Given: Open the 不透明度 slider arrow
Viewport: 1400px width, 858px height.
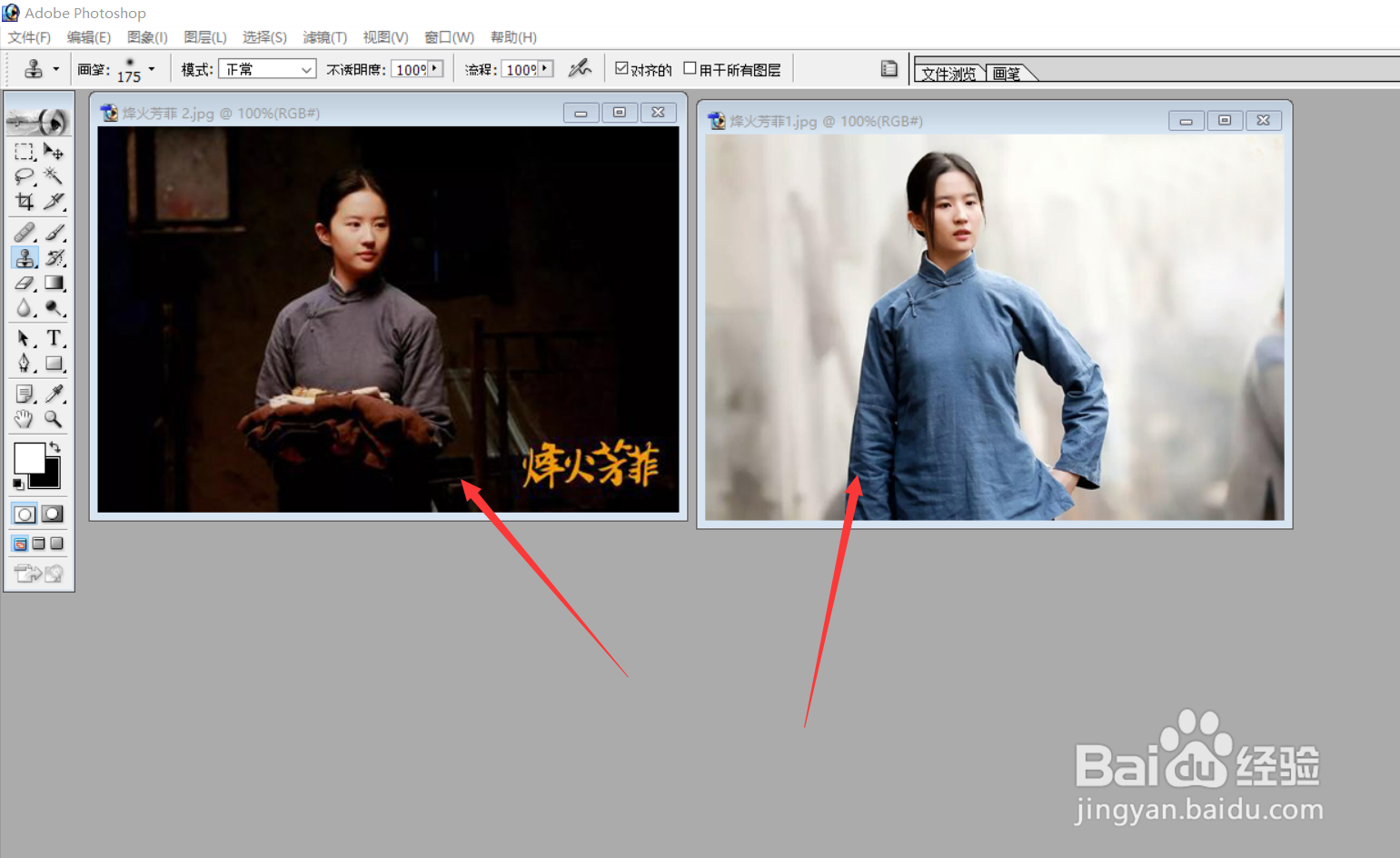Looking at the screenshot, I should 435,68.
